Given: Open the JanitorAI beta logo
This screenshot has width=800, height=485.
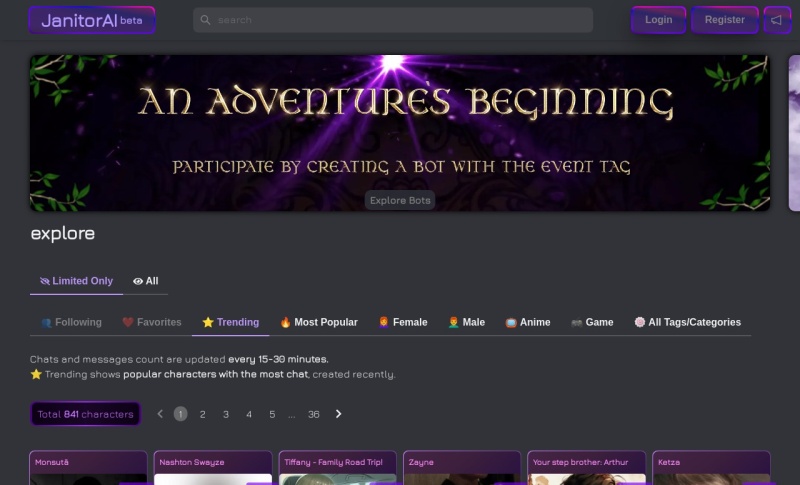Looking at the screenshot, I should coord(92,20).
